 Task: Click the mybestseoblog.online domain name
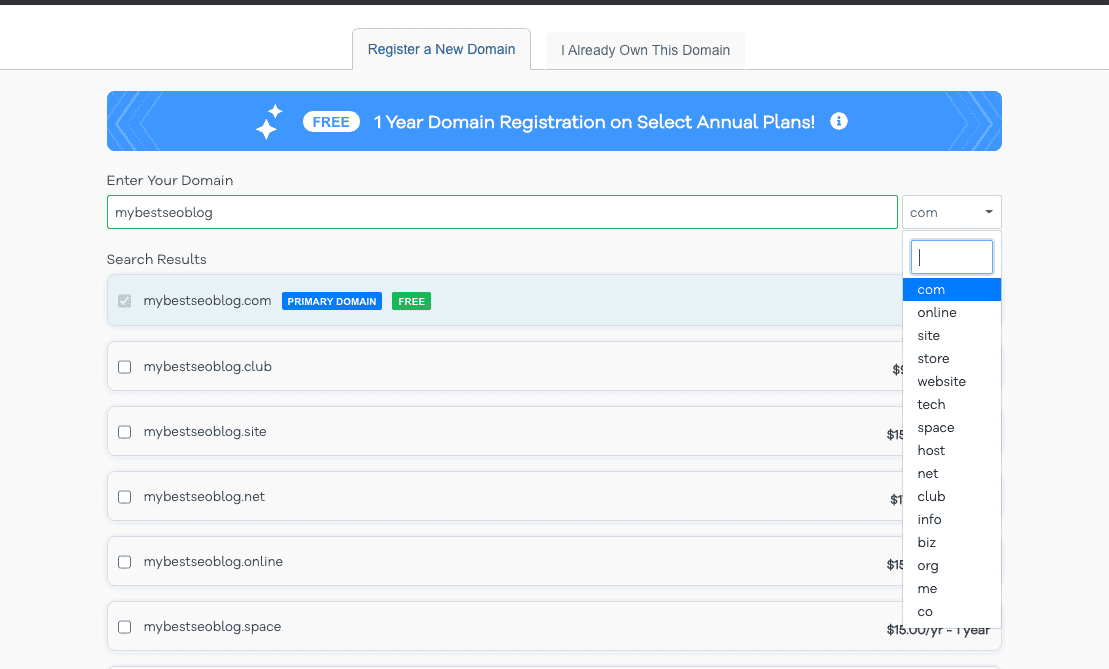click(213, 562)
